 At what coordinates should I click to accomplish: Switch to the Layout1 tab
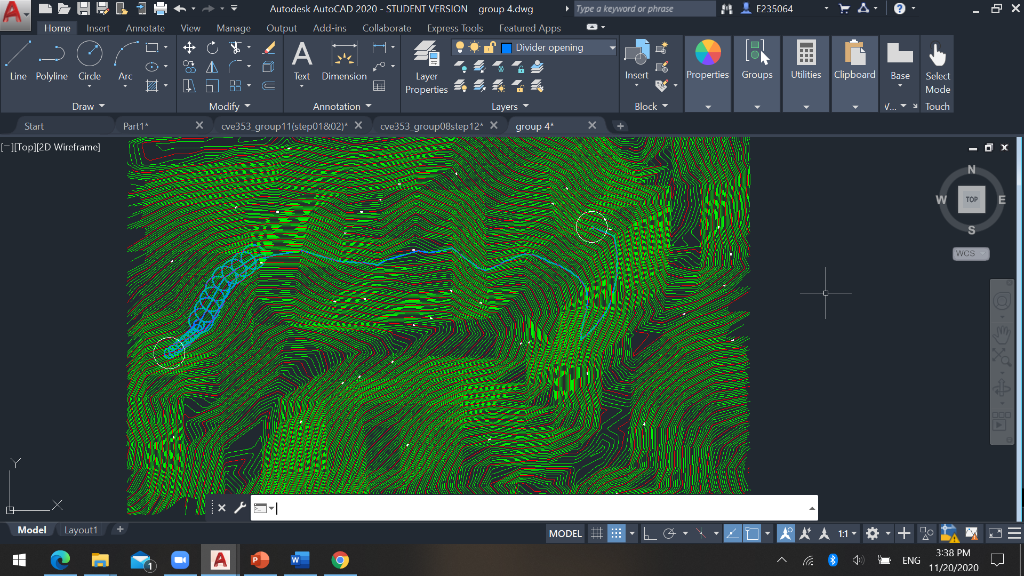pyautogui.click(x=81, y=530)
